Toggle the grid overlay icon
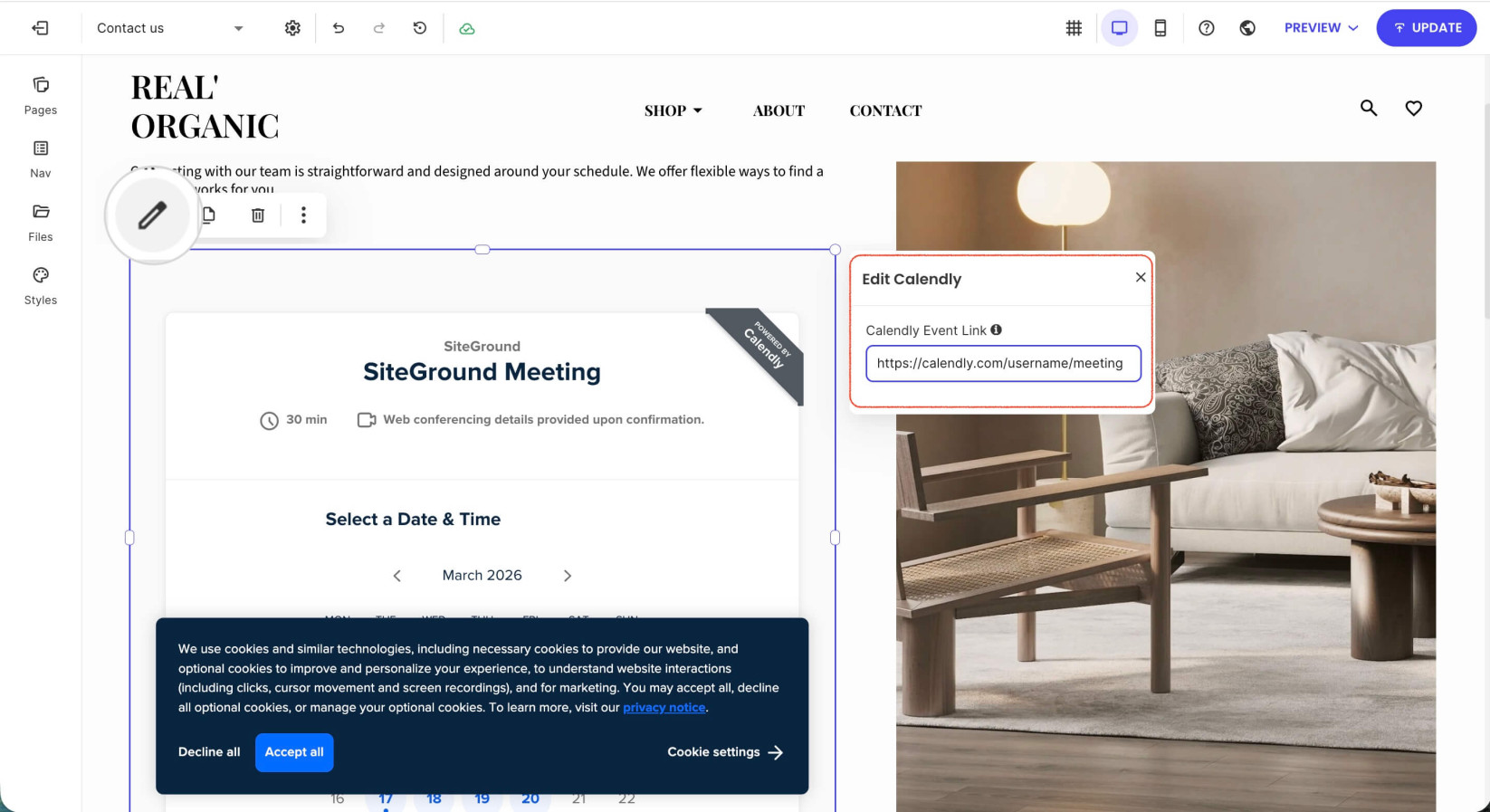 [1074, 28]
